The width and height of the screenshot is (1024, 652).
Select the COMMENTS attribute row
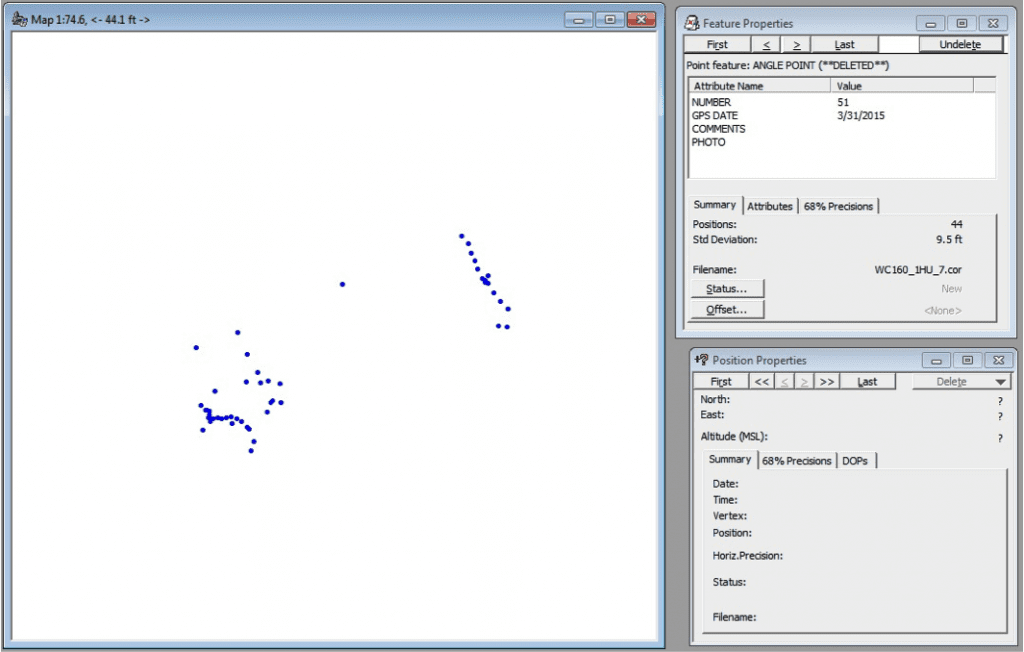[x=842, y=129]
